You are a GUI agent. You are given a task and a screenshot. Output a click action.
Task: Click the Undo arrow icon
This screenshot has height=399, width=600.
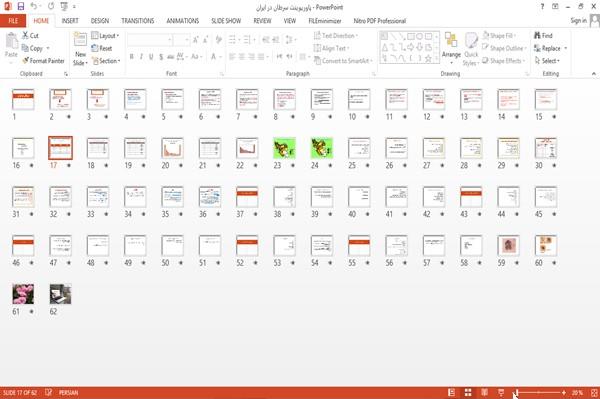click(34, 7)
